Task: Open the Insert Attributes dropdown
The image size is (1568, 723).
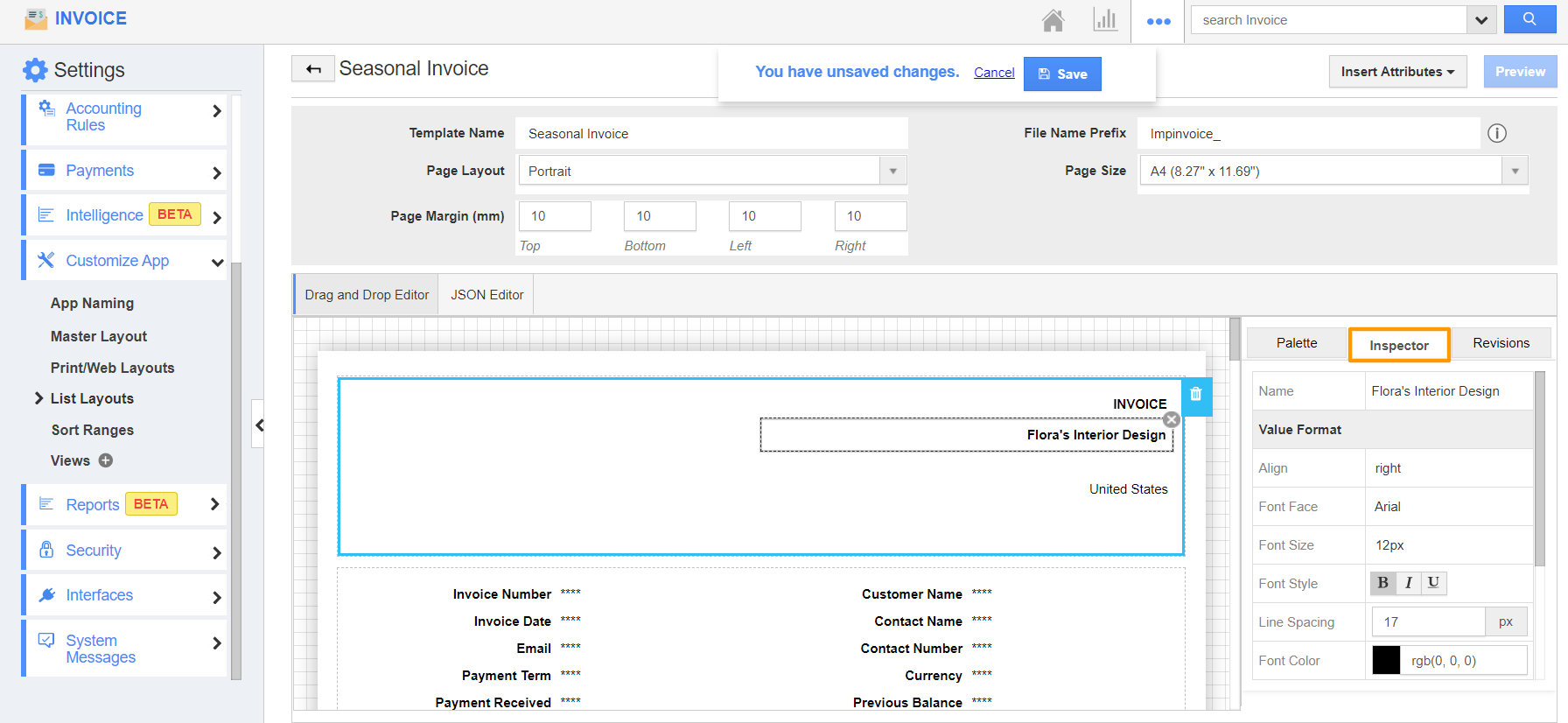Action: tap(1396, 72)
